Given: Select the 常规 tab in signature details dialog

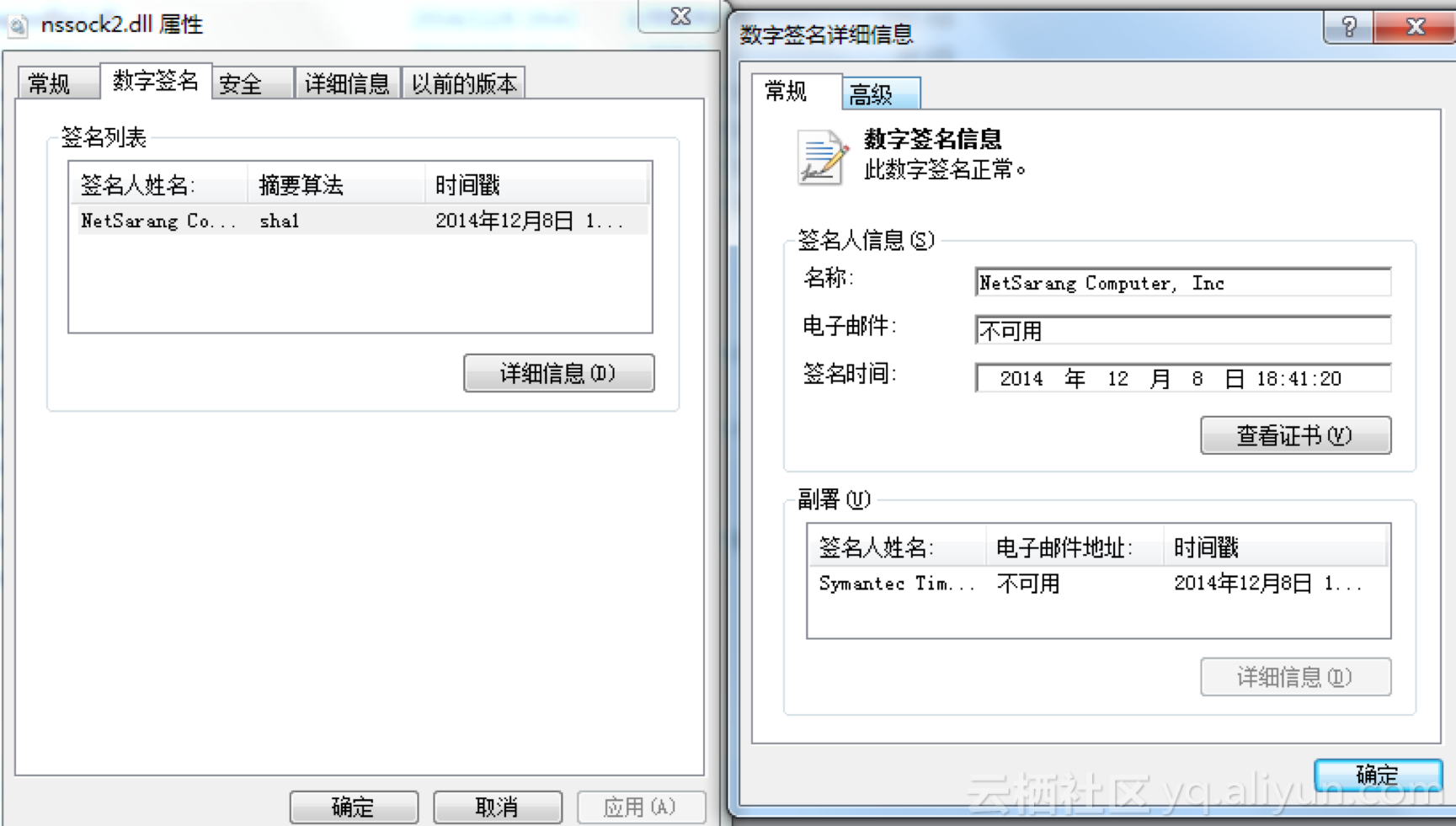Looking at the screenshot, I should tap(785, 93).
